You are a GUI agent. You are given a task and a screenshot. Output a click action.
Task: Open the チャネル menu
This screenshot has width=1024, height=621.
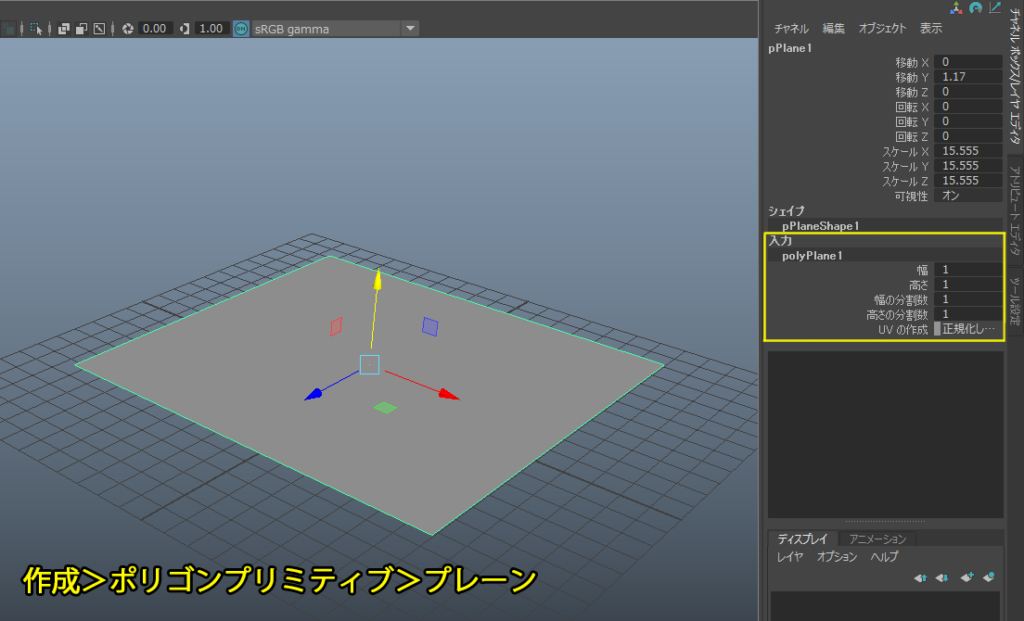point(791,29)
